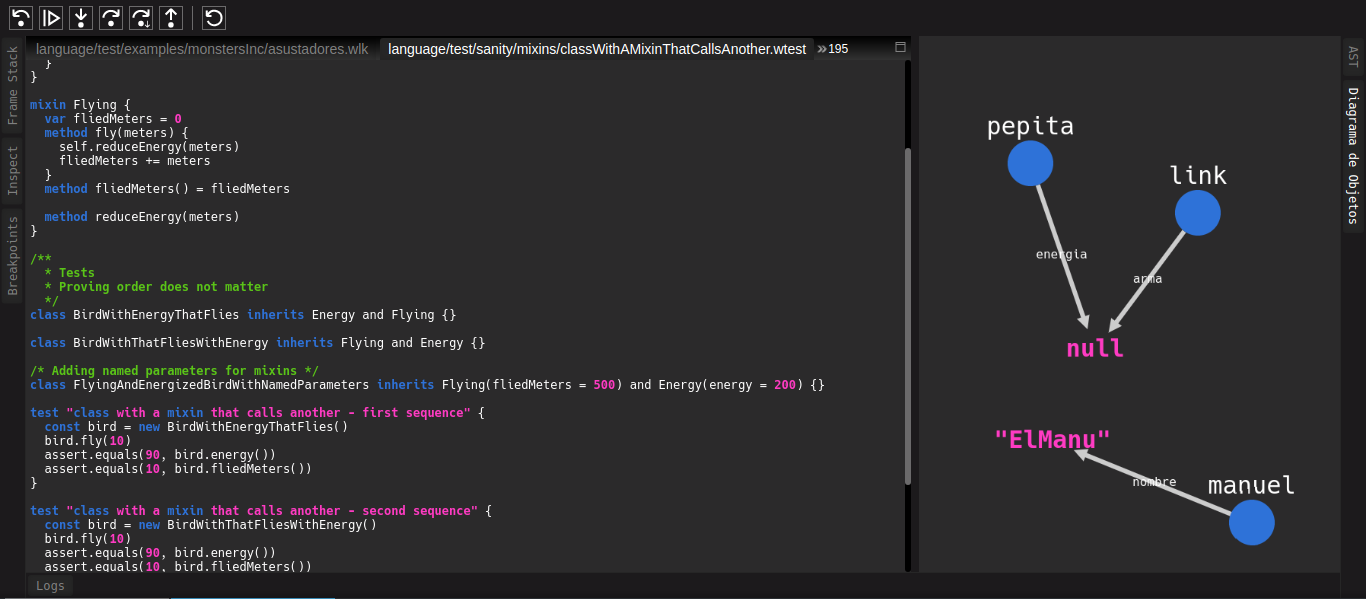
Task: Click the step out icon
Action: [172, 17]
